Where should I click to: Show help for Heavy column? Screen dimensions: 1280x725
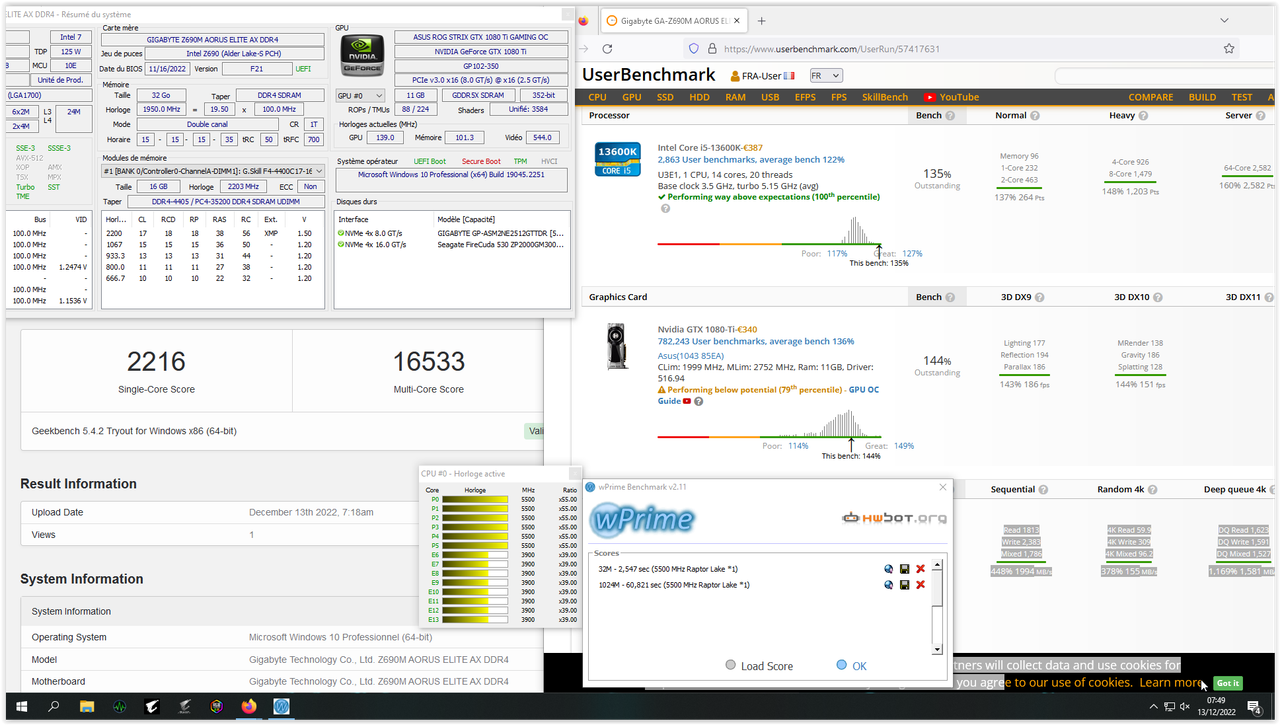click(x=1143, y=115)
